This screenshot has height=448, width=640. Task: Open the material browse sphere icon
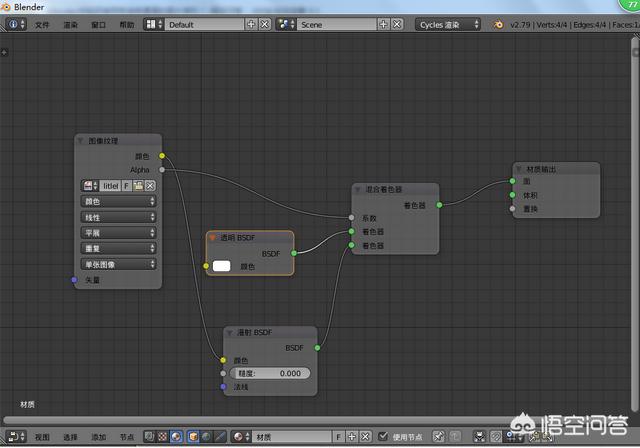tap(241, 437)
